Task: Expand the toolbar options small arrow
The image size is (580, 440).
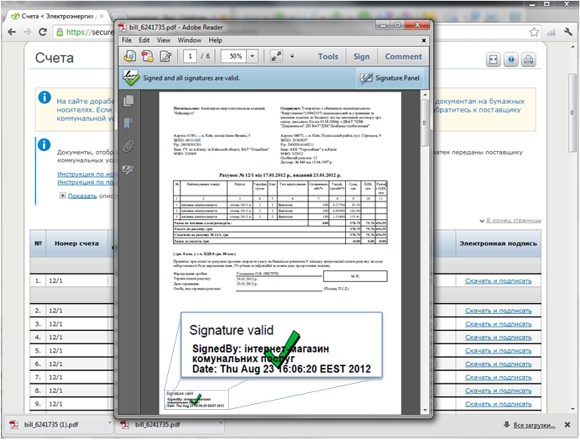Action: (x=292, y=56)
